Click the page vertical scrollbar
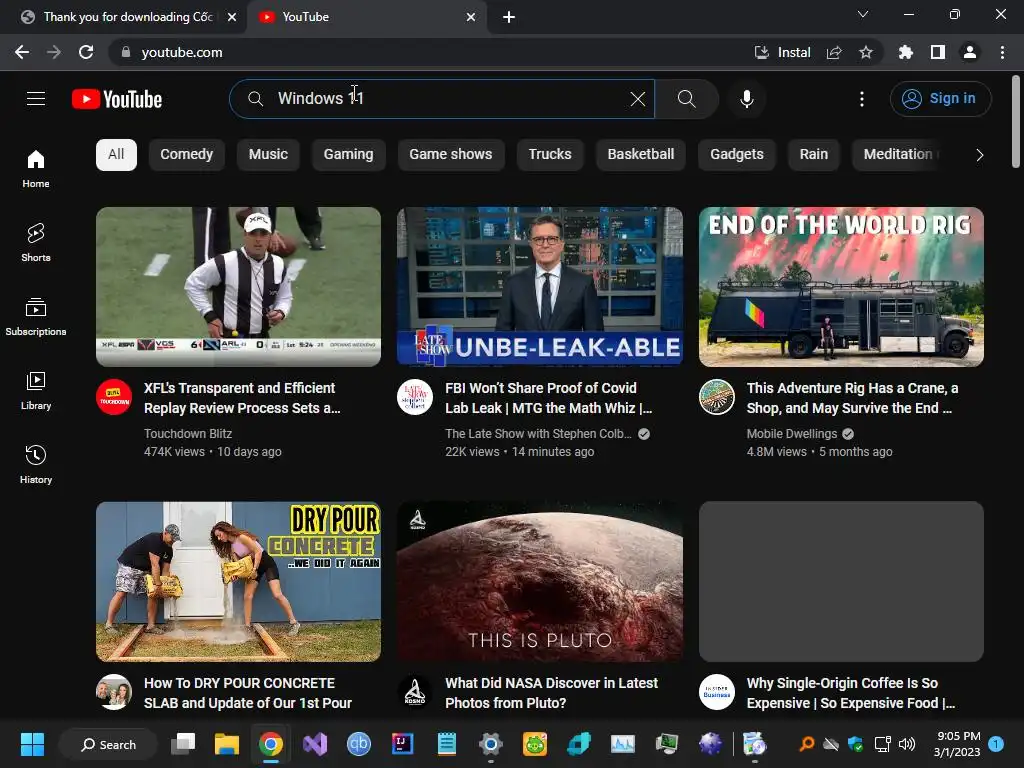 pos(1016,121)
